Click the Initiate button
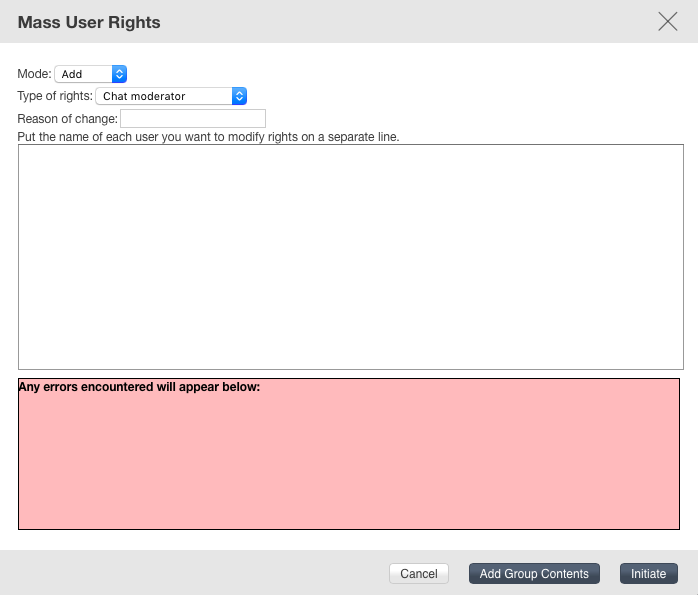 coord(649,574)
